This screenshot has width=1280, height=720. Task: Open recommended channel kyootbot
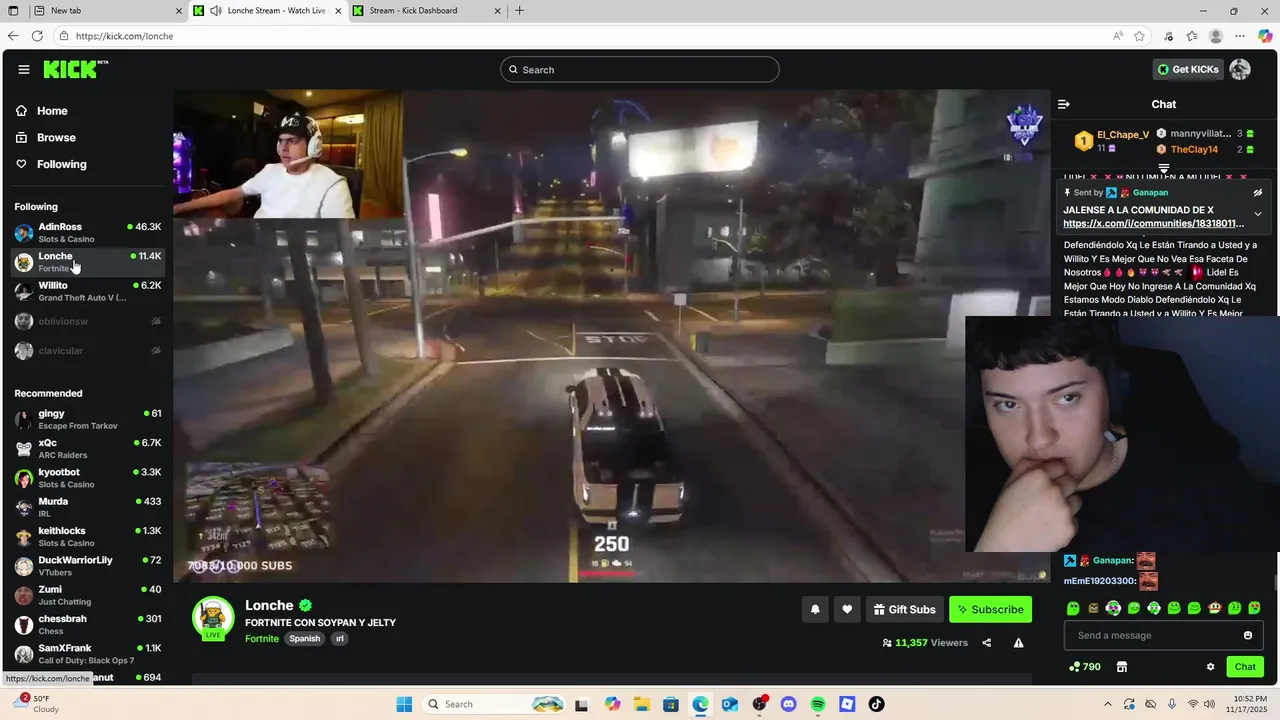click(88, 478)
